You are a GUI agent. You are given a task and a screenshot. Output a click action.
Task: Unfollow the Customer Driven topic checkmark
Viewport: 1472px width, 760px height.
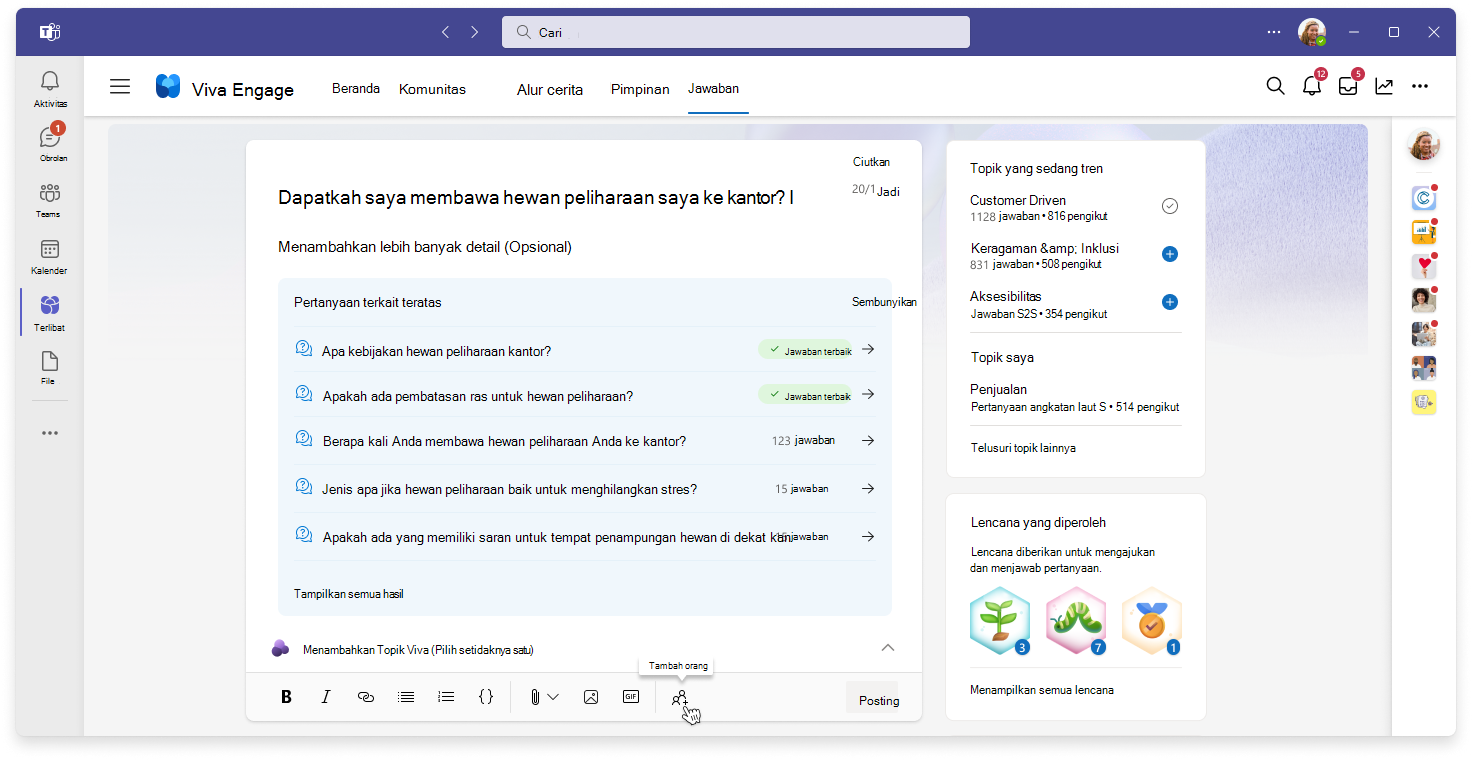point(1170,206)
